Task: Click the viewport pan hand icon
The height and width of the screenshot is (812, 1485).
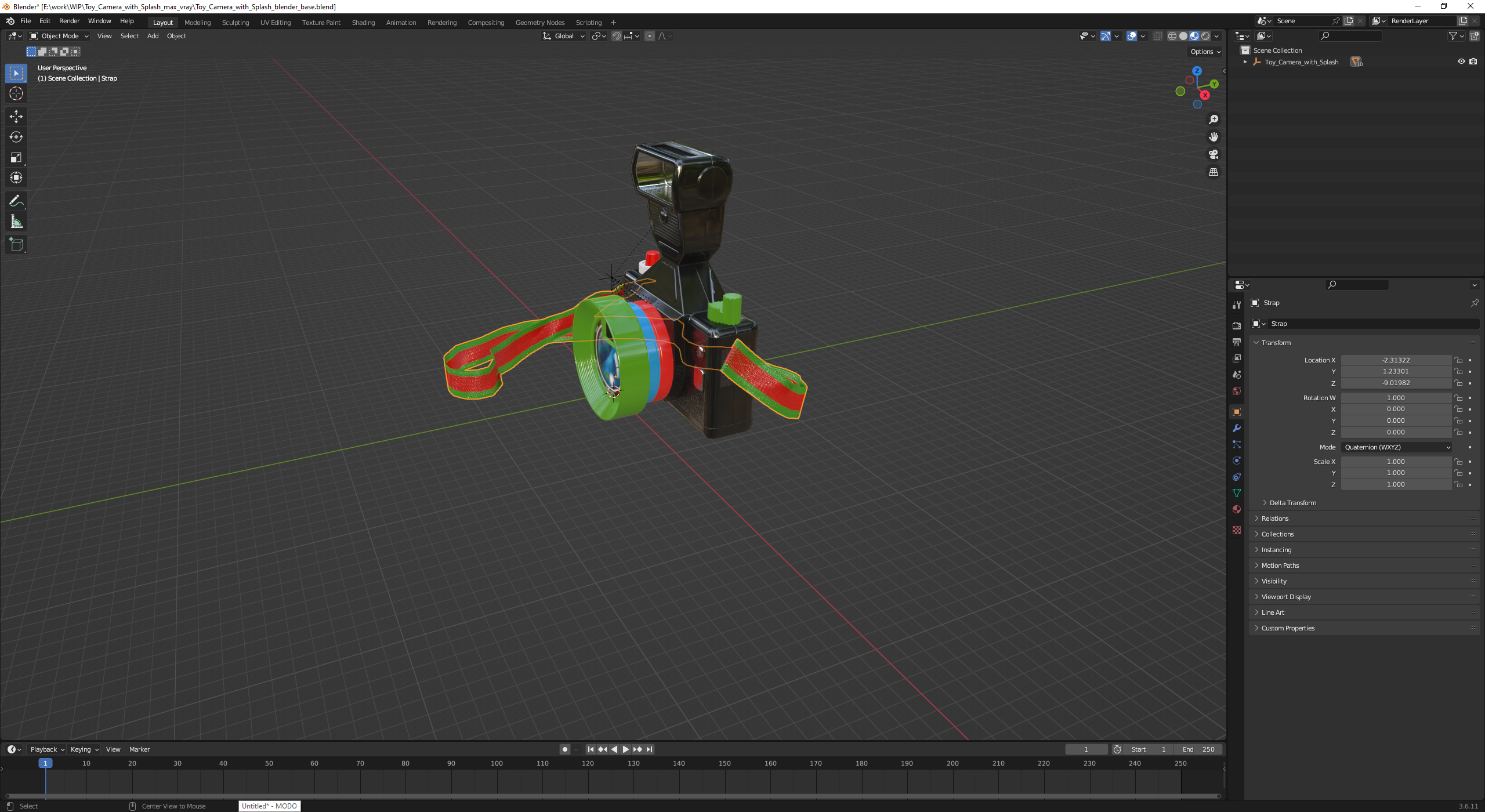Action: [1214, 137]
